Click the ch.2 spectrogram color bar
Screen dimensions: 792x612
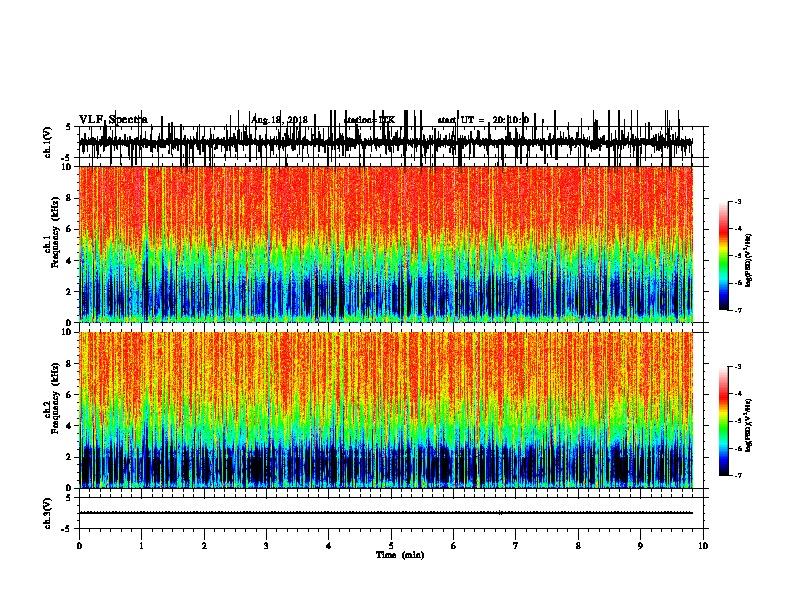pos(724,421)
